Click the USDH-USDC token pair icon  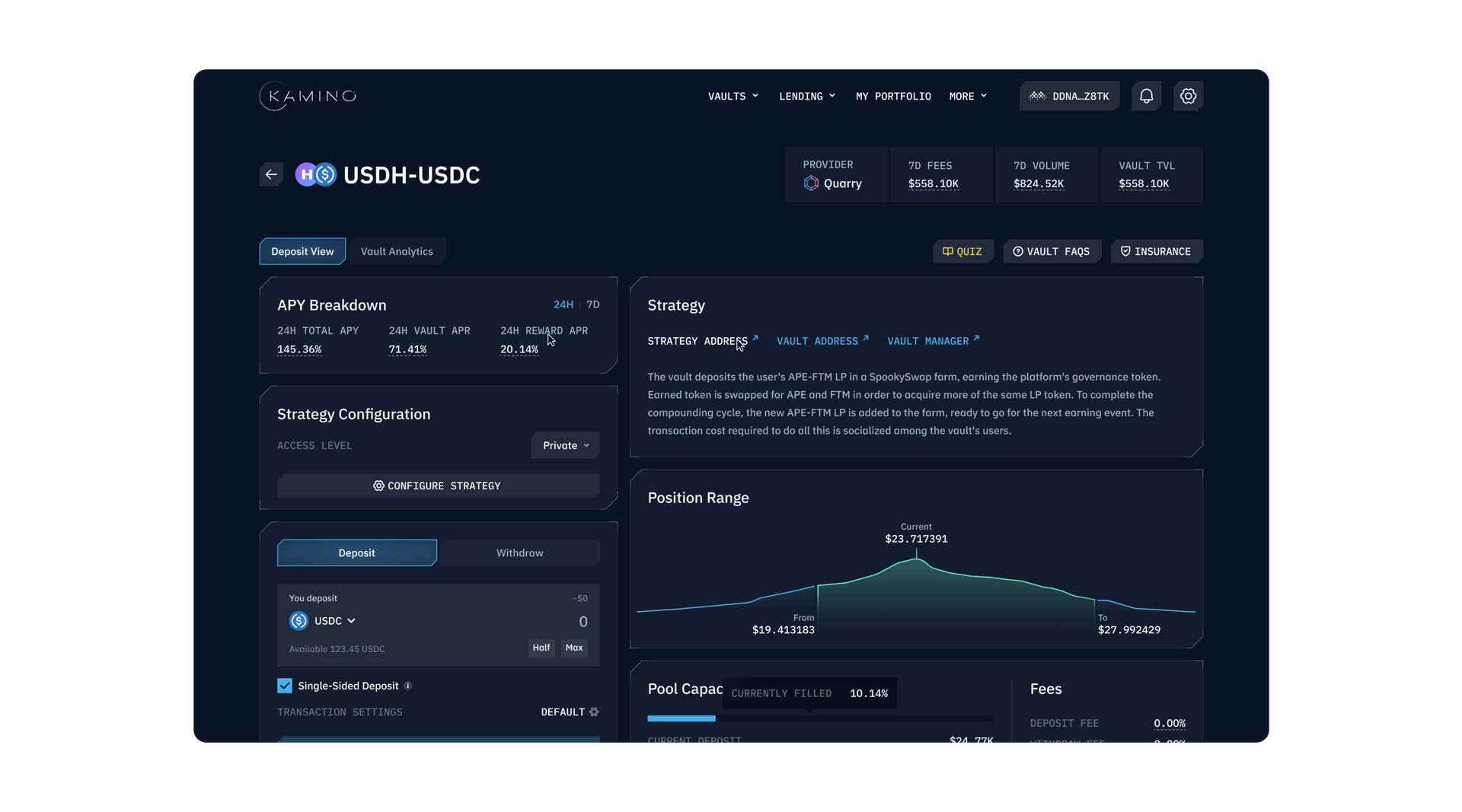[316, 174]
